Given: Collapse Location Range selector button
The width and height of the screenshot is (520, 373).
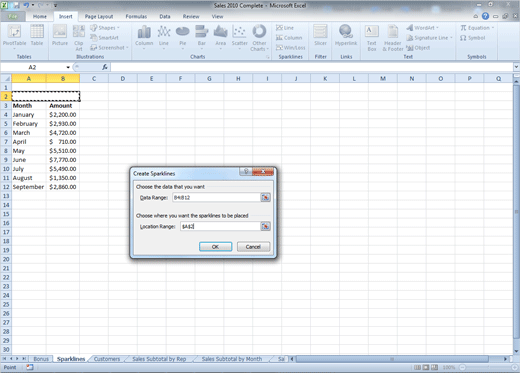Looking at the screenshot, I should [265, 226].
